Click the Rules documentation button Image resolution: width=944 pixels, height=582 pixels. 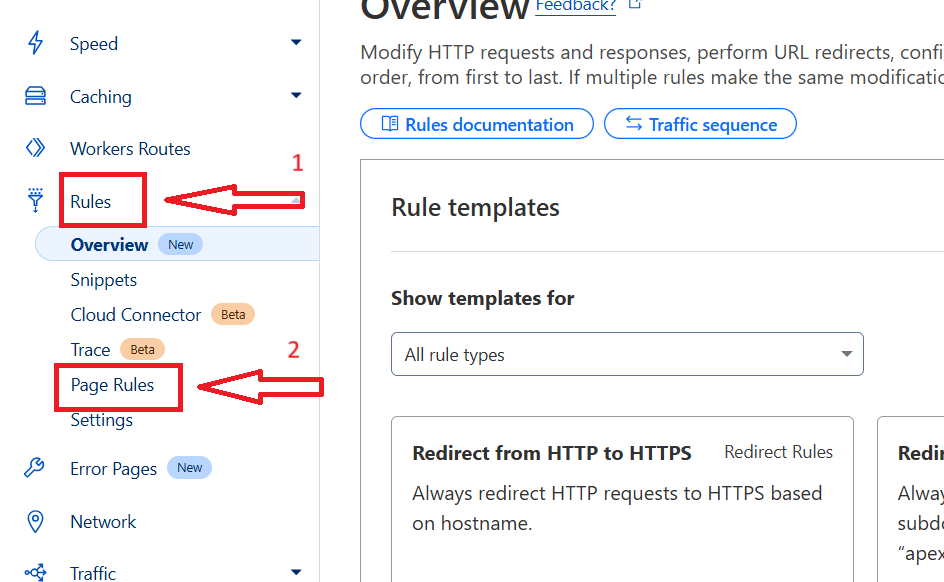tap(477, 124)
